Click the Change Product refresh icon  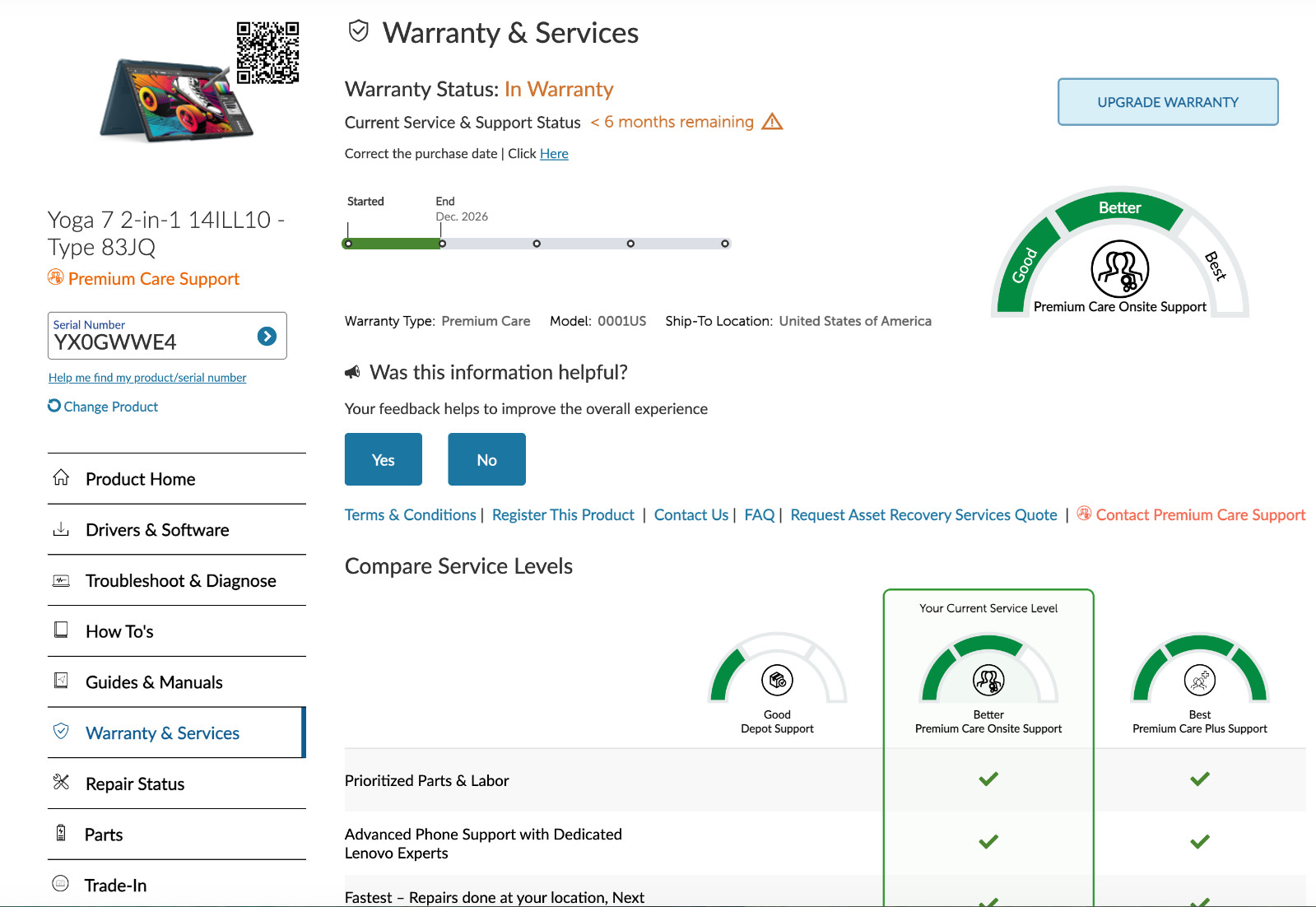point(54,406)
